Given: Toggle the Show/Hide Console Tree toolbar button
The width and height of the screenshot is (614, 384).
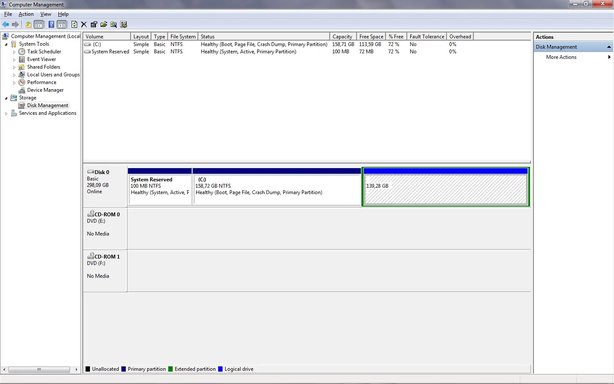Looking at the screenshot, I should [39, 24].
